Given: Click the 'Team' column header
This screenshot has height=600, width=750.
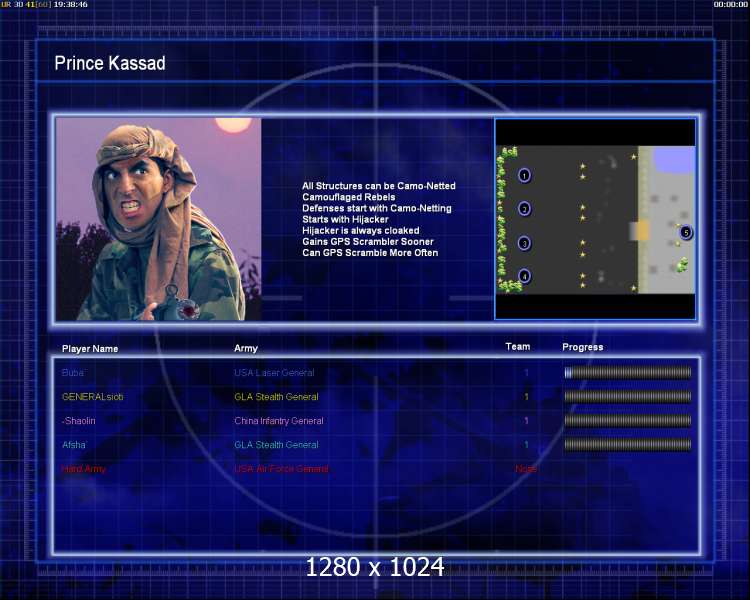Looking at the screenshot, I should pos(518,346).
